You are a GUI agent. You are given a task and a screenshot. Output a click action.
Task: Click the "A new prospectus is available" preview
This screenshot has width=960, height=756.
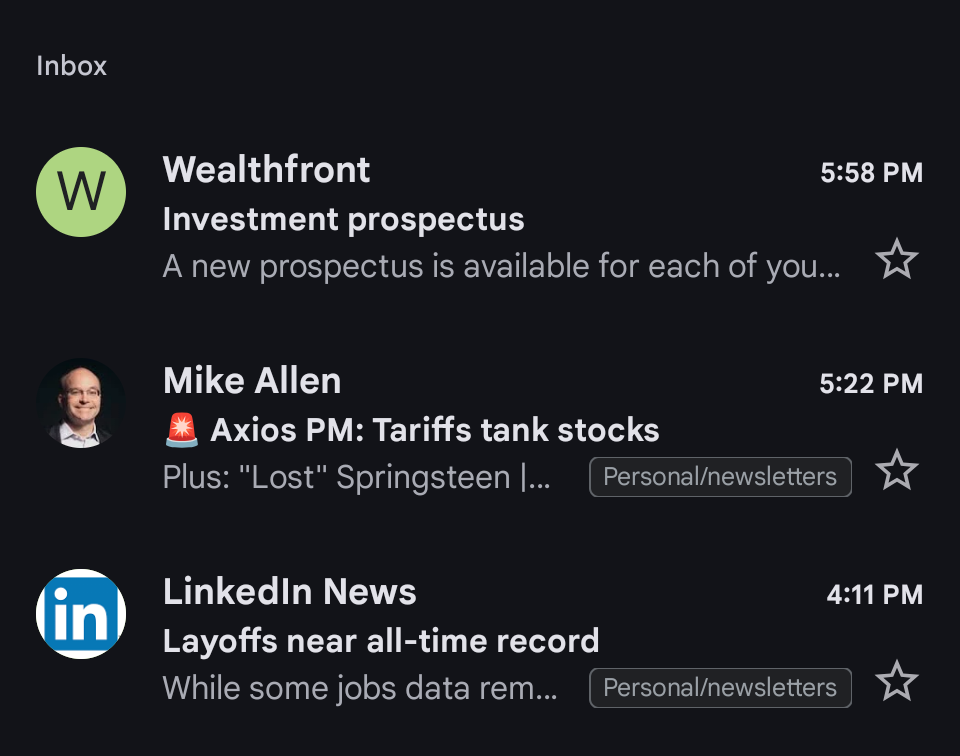pos(501,266)
